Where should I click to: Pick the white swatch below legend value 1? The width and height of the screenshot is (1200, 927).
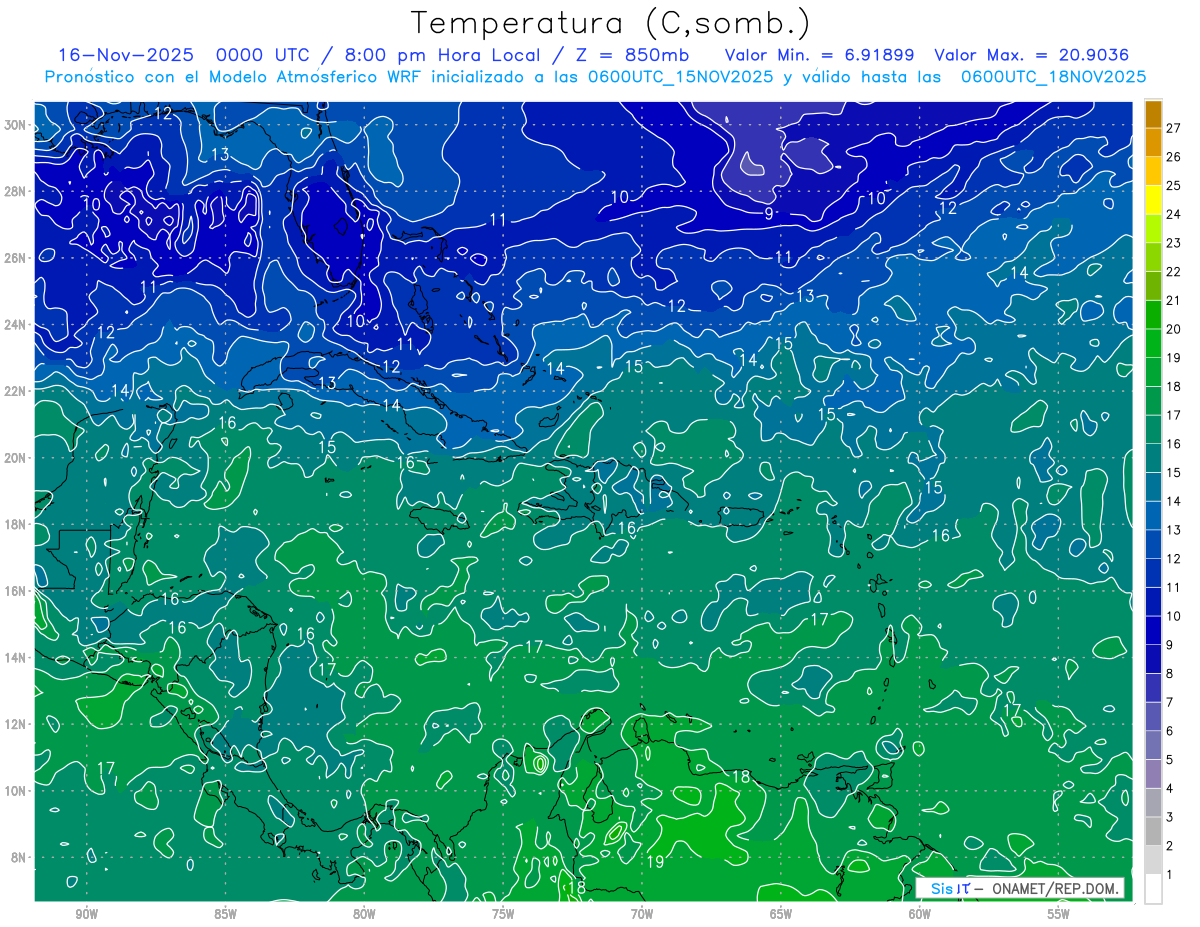pyautogui.click(x=1153, y=888)
